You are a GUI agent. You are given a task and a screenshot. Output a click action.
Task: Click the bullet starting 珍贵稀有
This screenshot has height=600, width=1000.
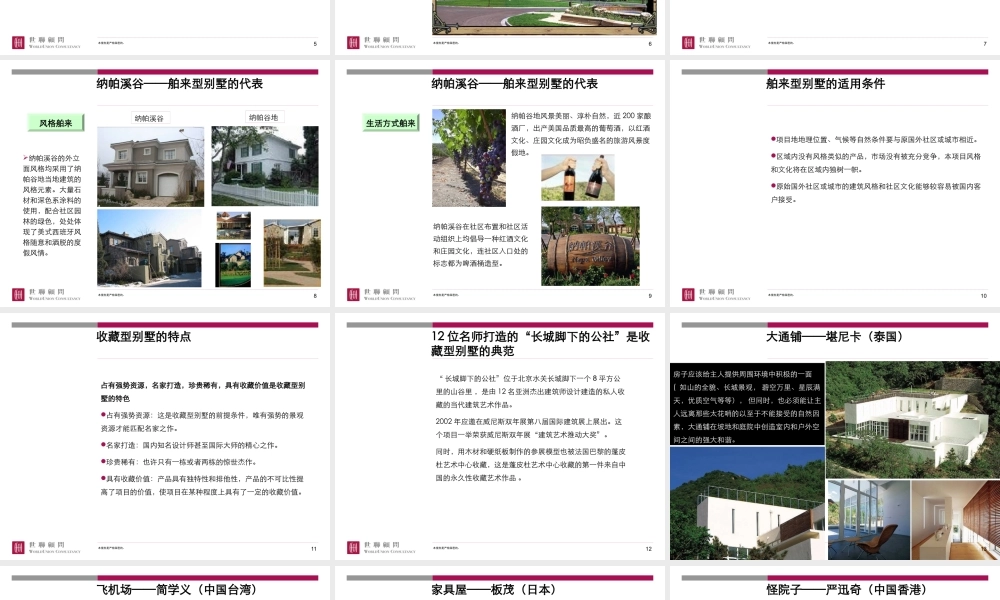click(179, 462)
